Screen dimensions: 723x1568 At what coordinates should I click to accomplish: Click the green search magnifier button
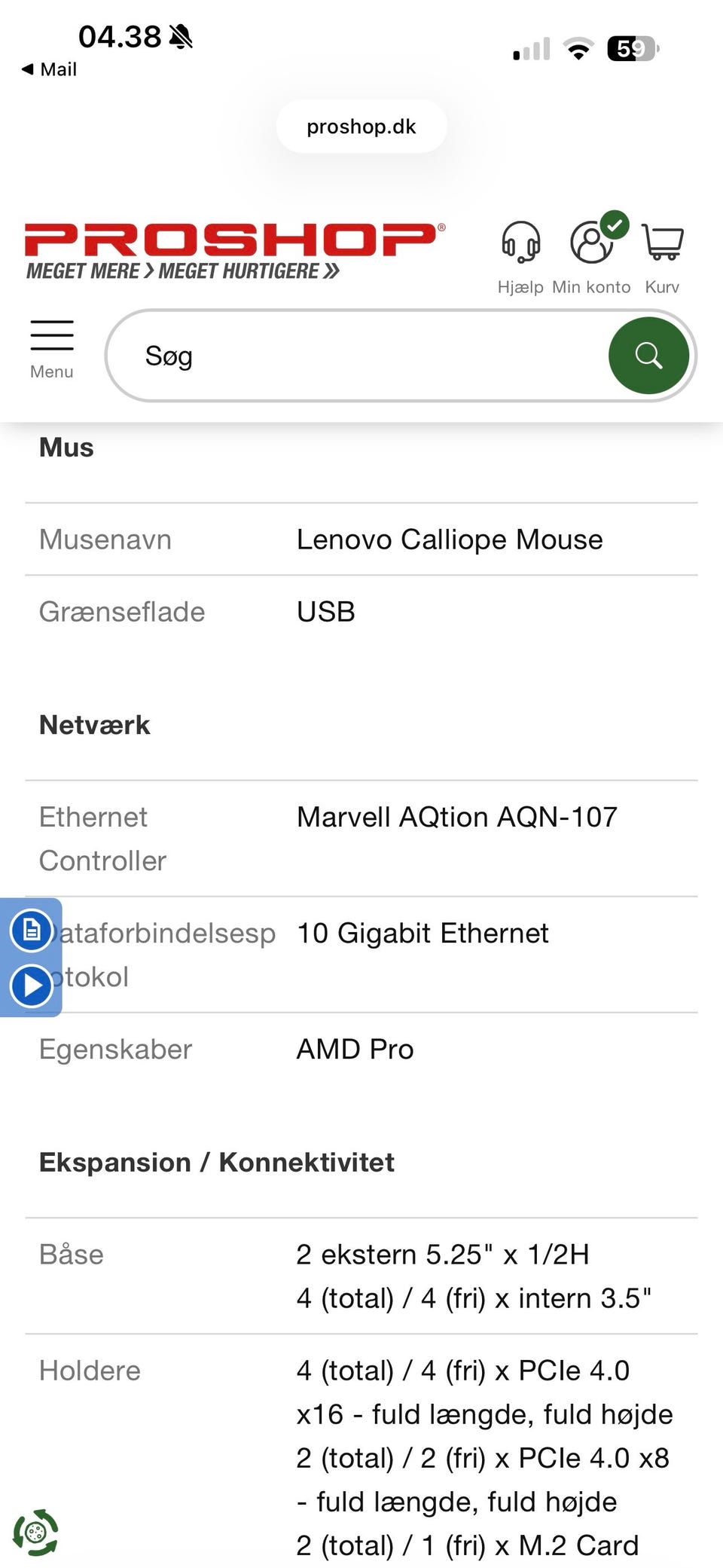click(x=648, y=356)
